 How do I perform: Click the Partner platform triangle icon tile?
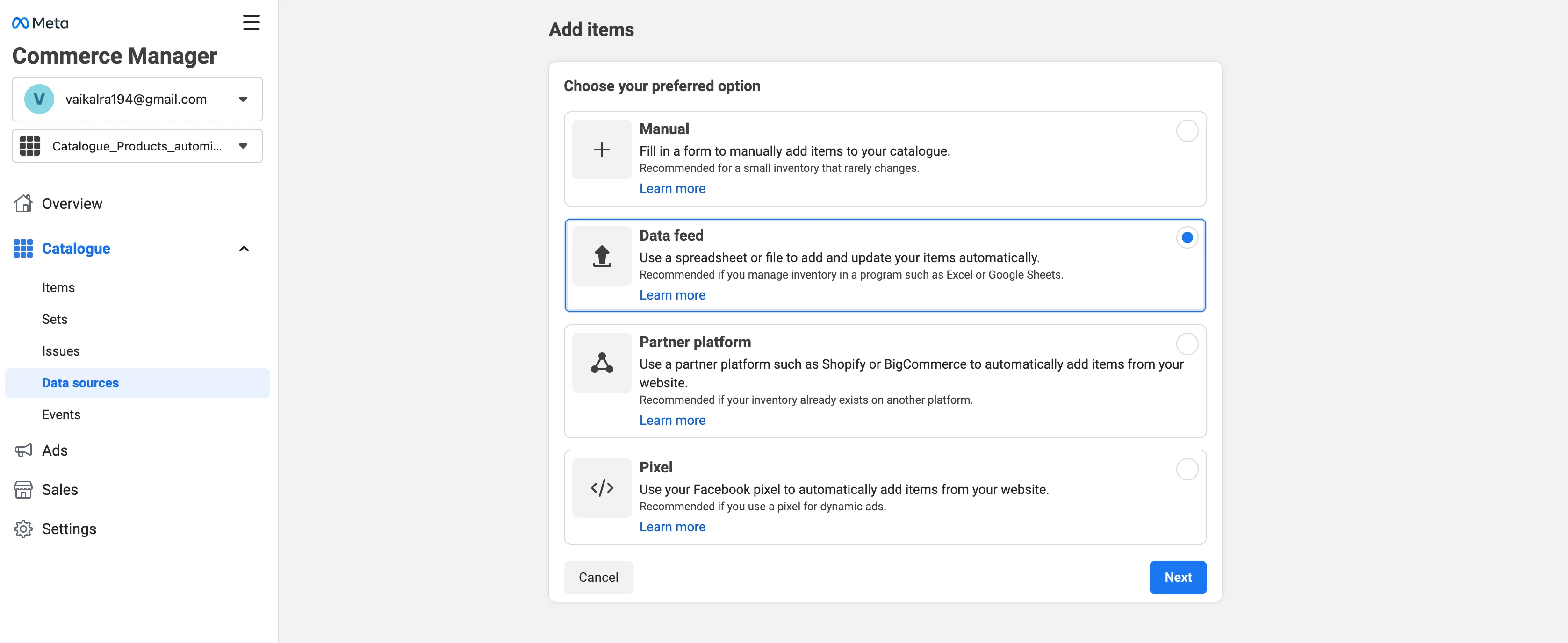point(602,363)
